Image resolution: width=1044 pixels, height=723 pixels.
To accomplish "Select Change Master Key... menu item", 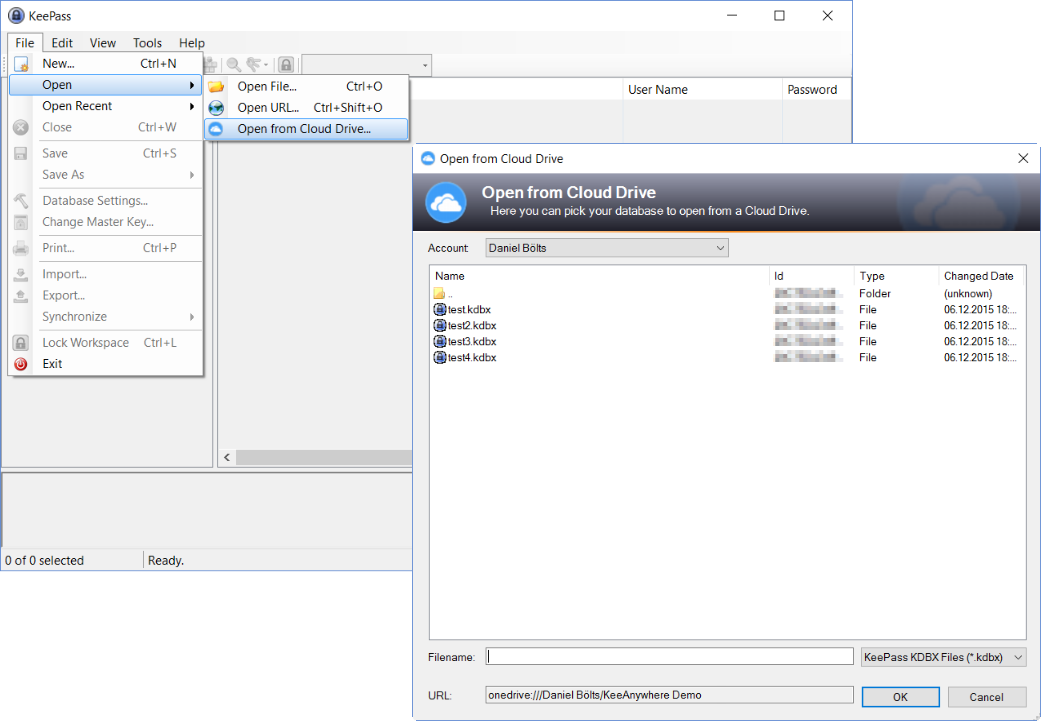I will [x=107, y=222].
